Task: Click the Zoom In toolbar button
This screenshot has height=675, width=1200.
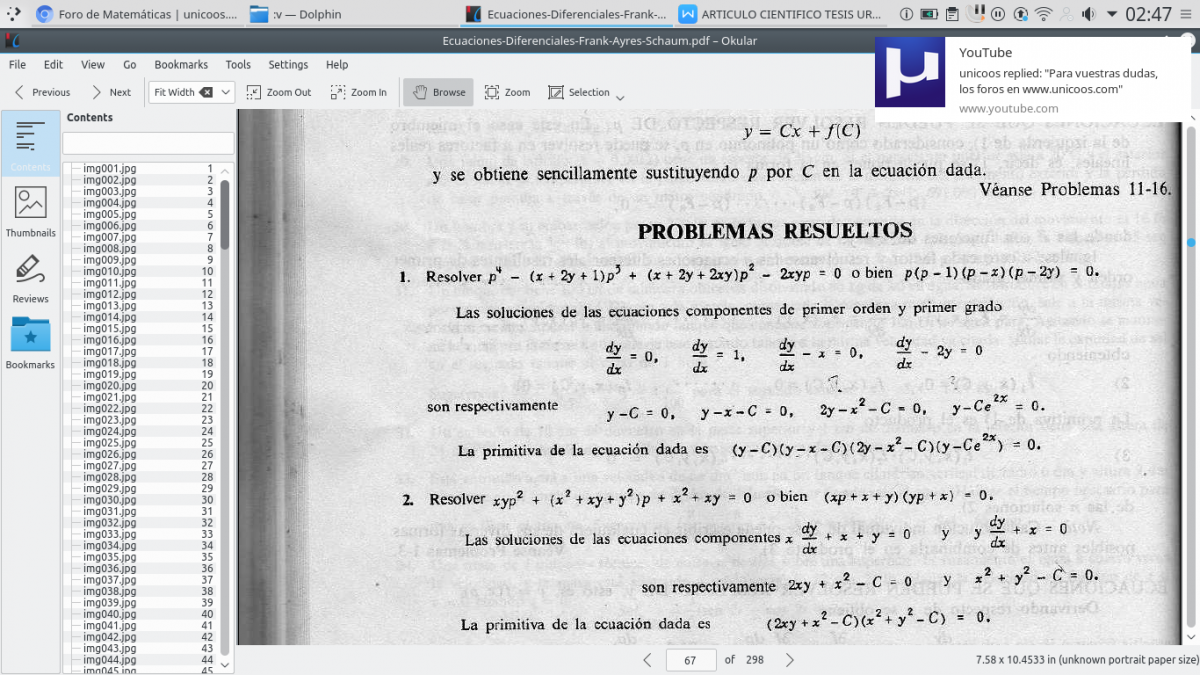Action: [359, 92]
